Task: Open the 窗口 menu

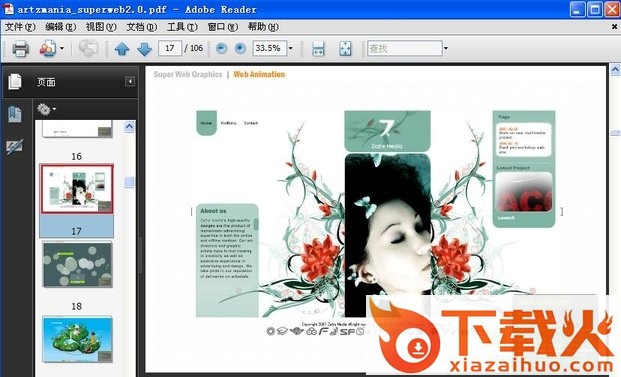Action: point(223,27)
